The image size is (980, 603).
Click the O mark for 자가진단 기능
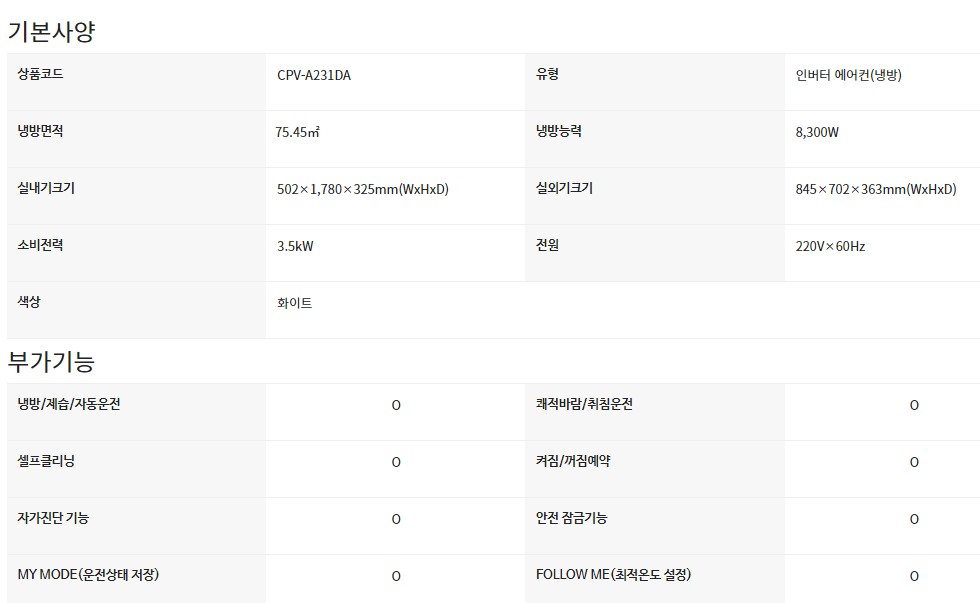(x=396, y=519)
